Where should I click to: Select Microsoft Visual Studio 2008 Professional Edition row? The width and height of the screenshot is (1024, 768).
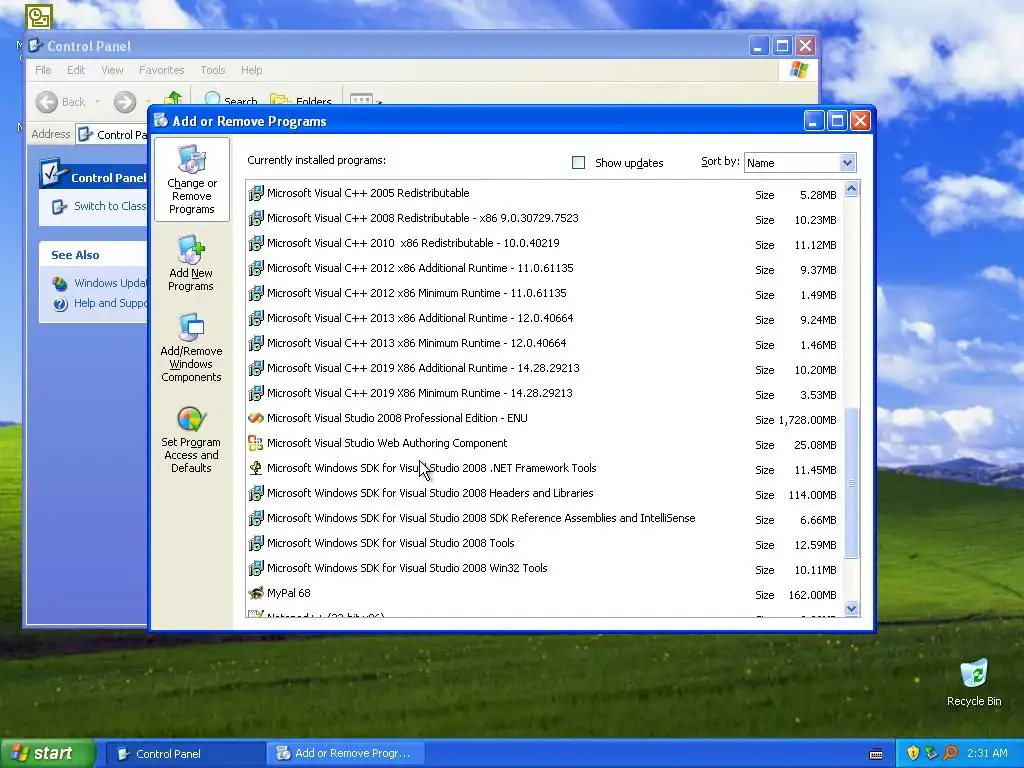[544, 419]
